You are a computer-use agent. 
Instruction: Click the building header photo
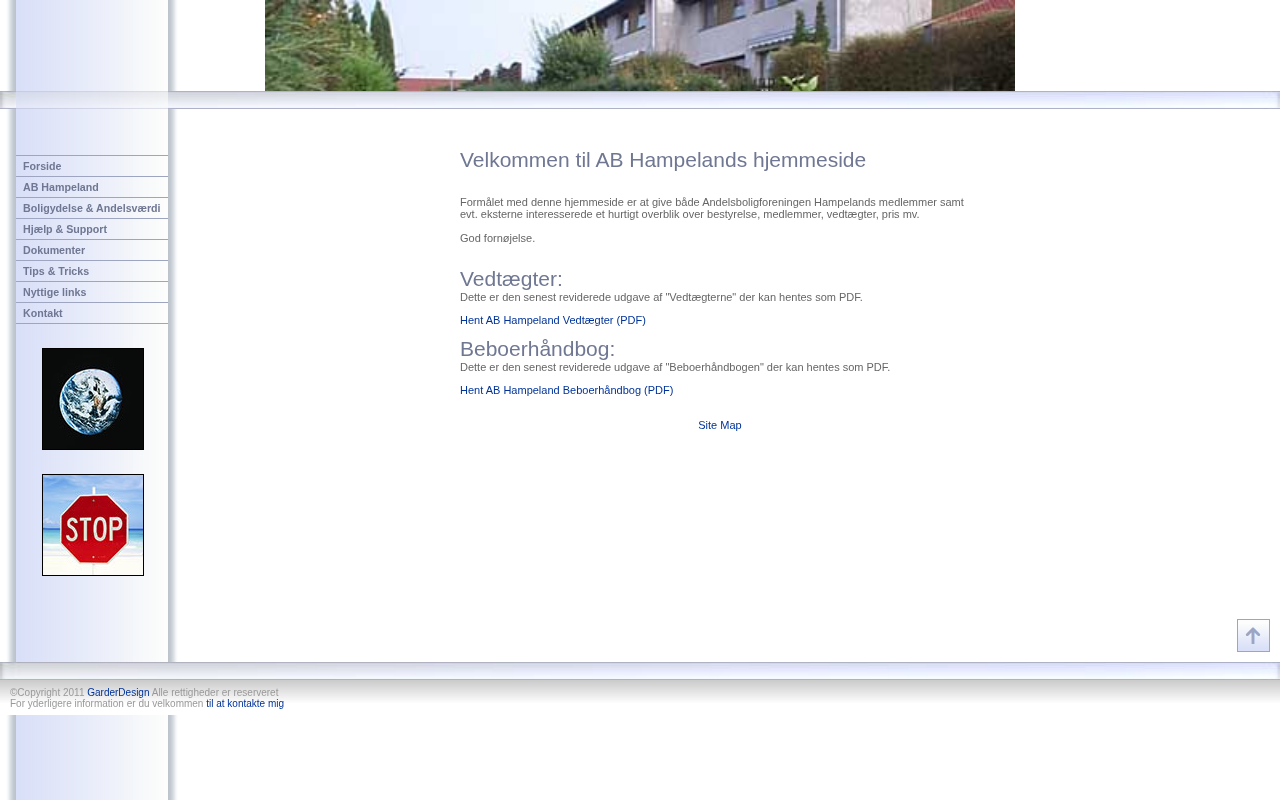pyautogui.click(x=640, y=45)
